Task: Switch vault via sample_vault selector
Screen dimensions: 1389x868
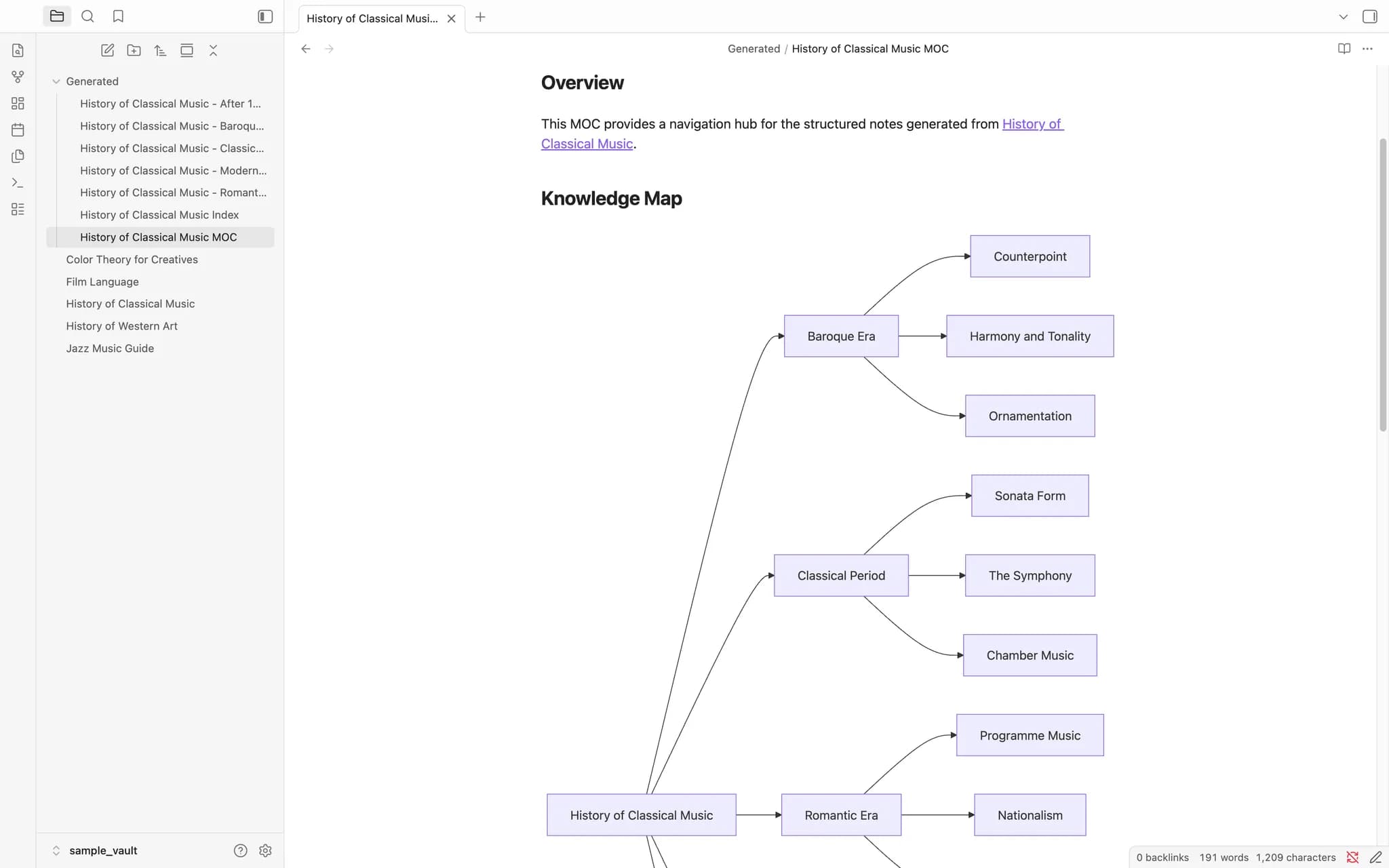Action: click(x=95, y=850)
